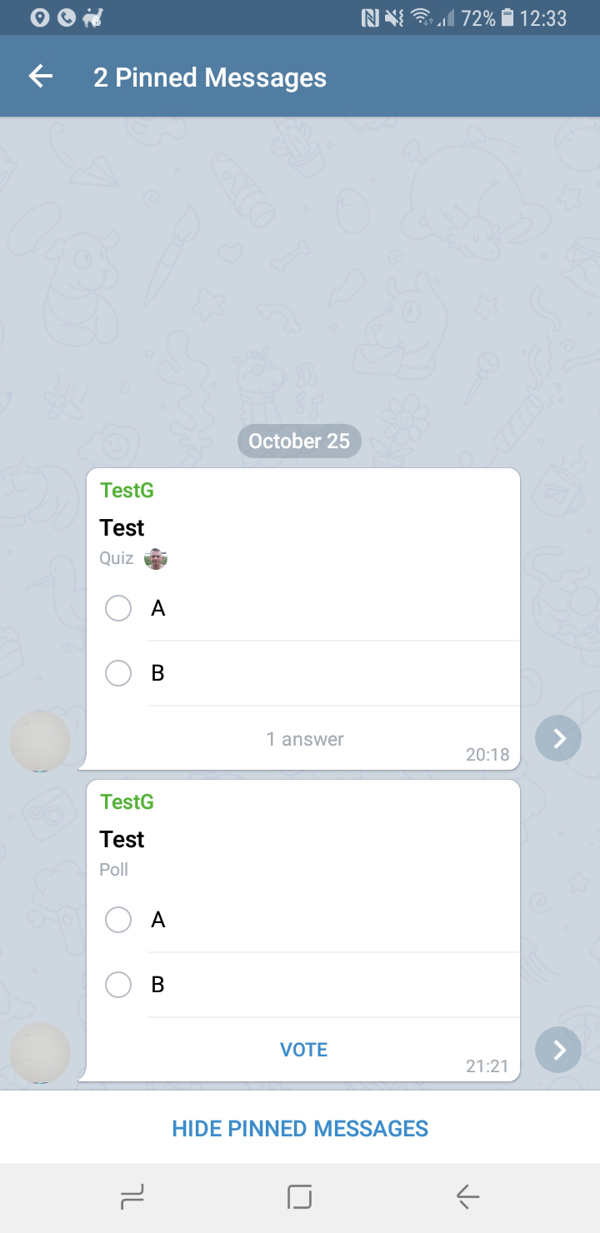This screenshot has width=600, height=1233.
Task: Tap VOTE on the poll
Action: 304,1049
